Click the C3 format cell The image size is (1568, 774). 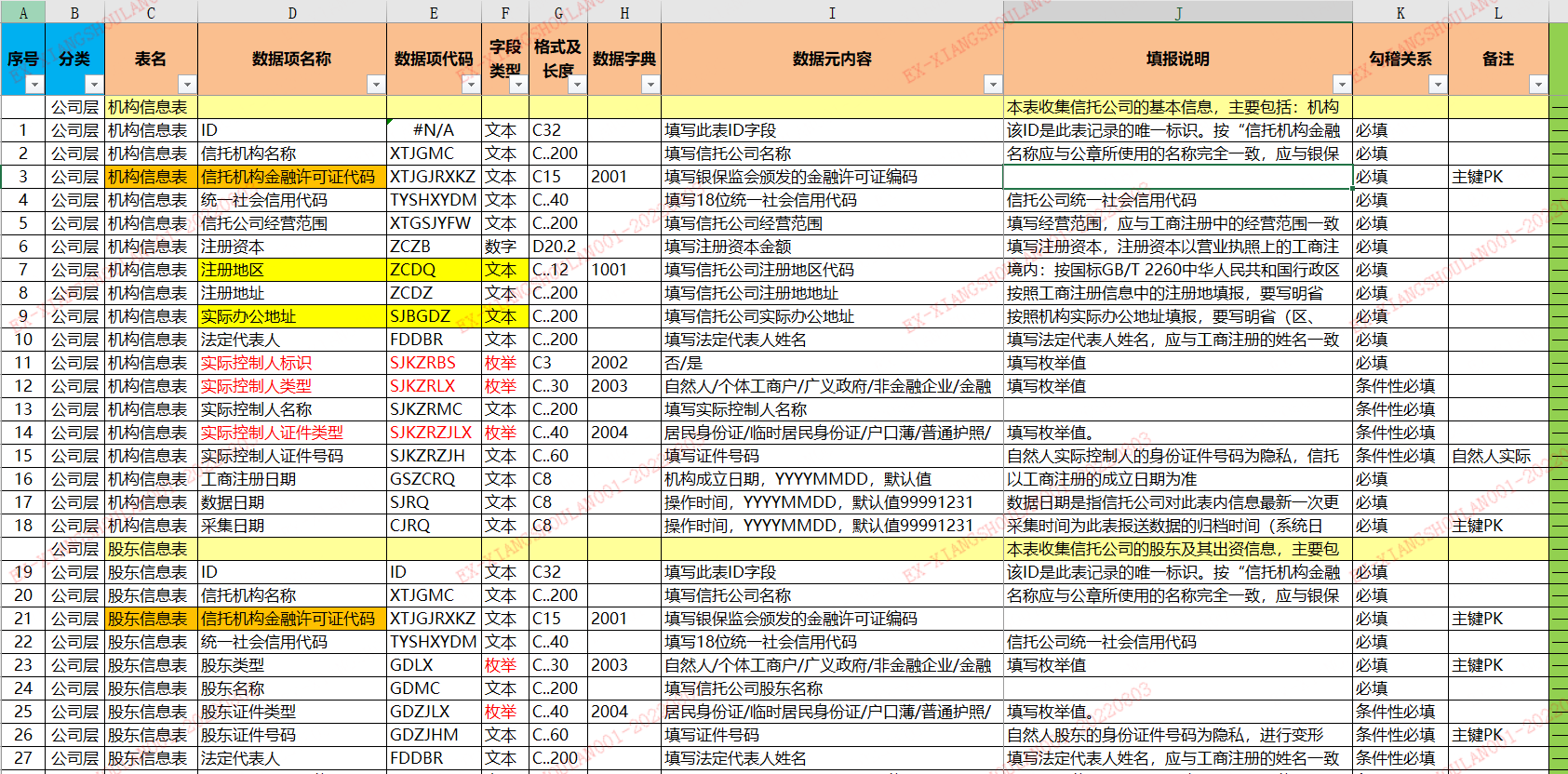tap(558, 363)
